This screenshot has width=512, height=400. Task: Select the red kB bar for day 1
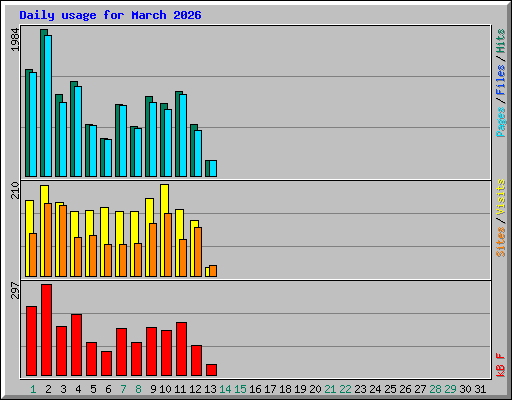(31, 341)
